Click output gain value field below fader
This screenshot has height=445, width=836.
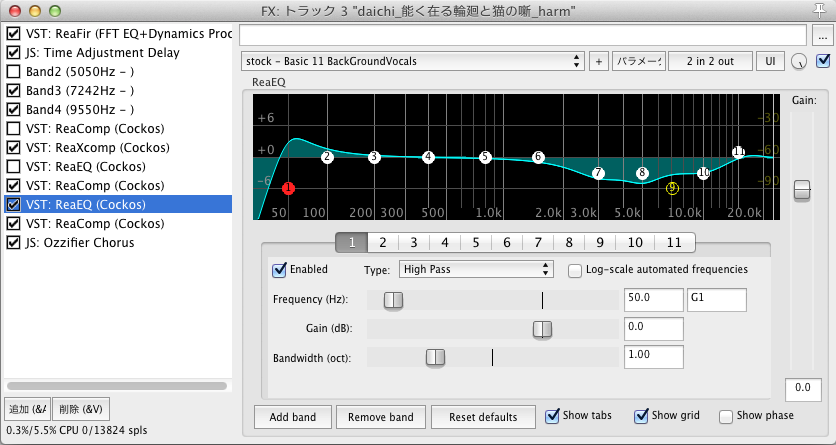803,390
